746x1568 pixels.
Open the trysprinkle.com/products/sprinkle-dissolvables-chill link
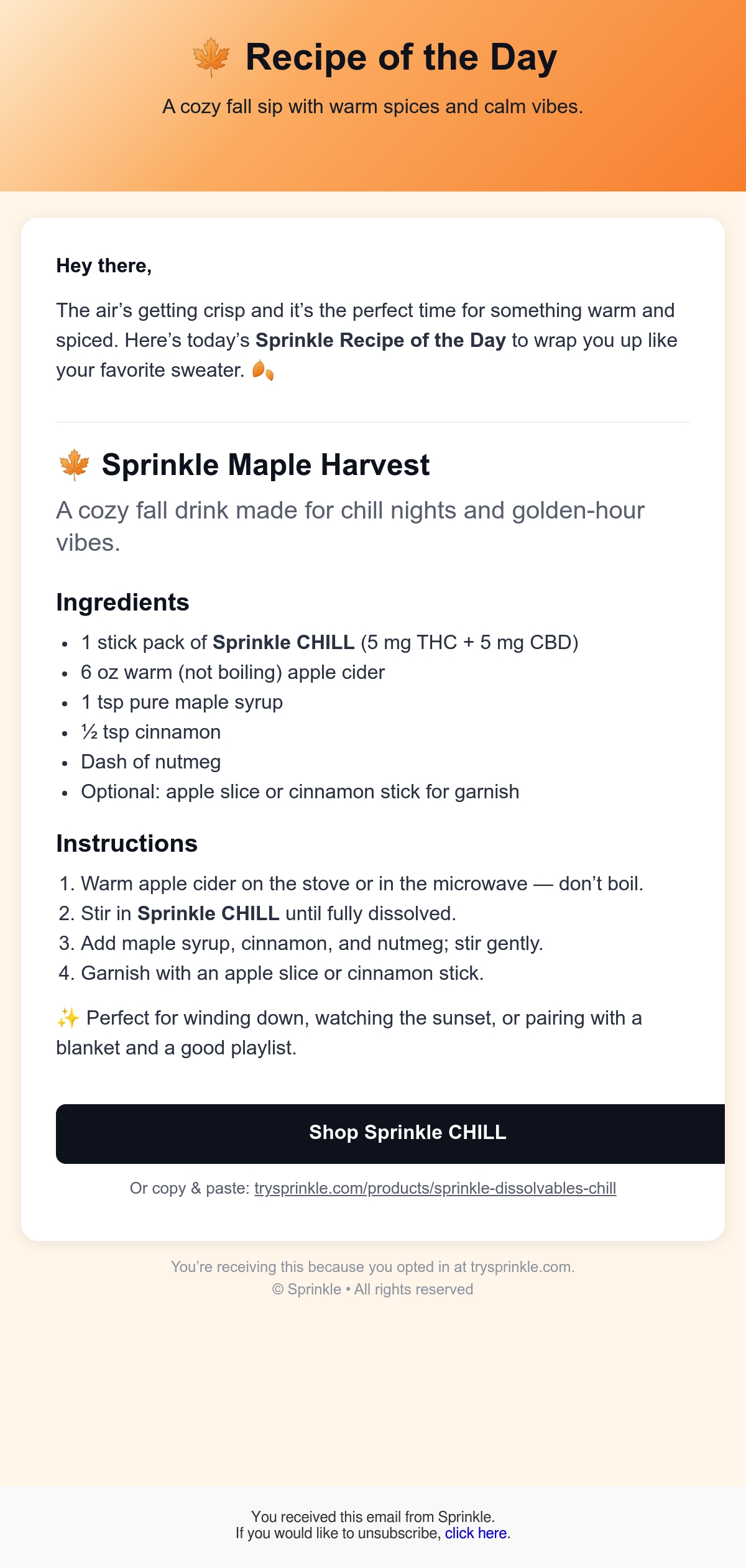pos(435,1188)
